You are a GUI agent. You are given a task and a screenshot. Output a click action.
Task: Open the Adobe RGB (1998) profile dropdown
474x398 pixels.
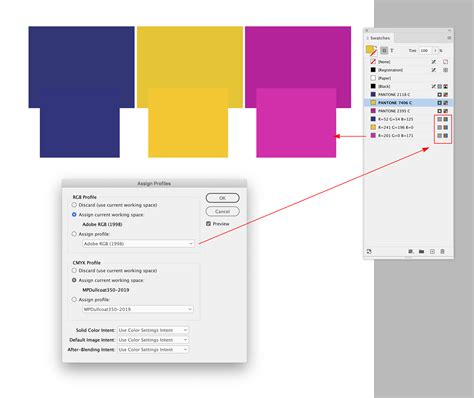[x=138, y=244]
